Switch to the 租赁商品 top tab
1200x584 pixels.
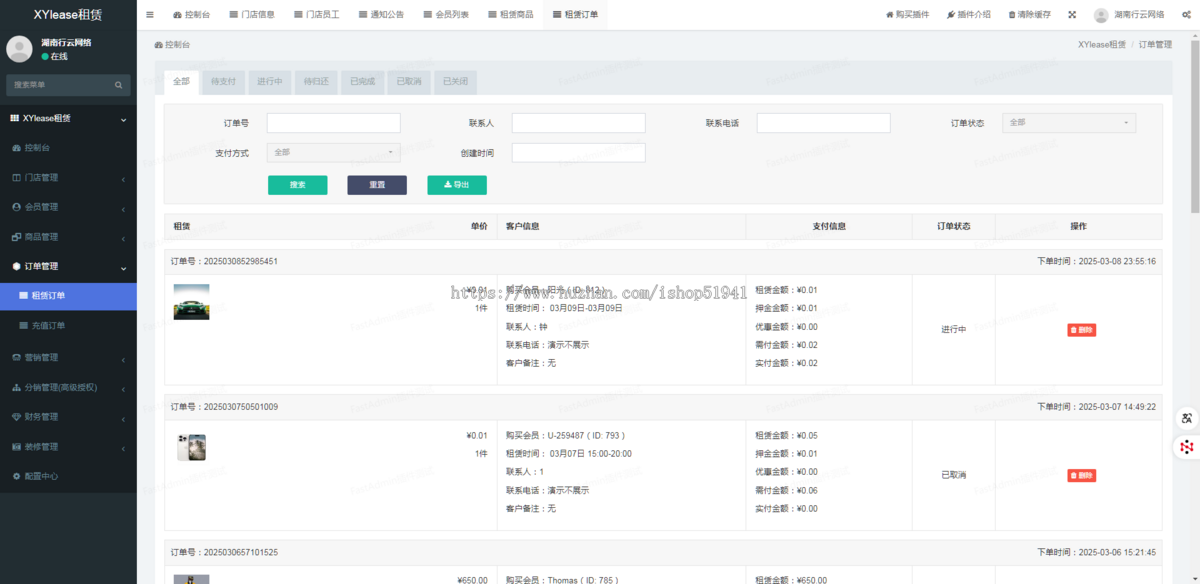tap(510, 15)
